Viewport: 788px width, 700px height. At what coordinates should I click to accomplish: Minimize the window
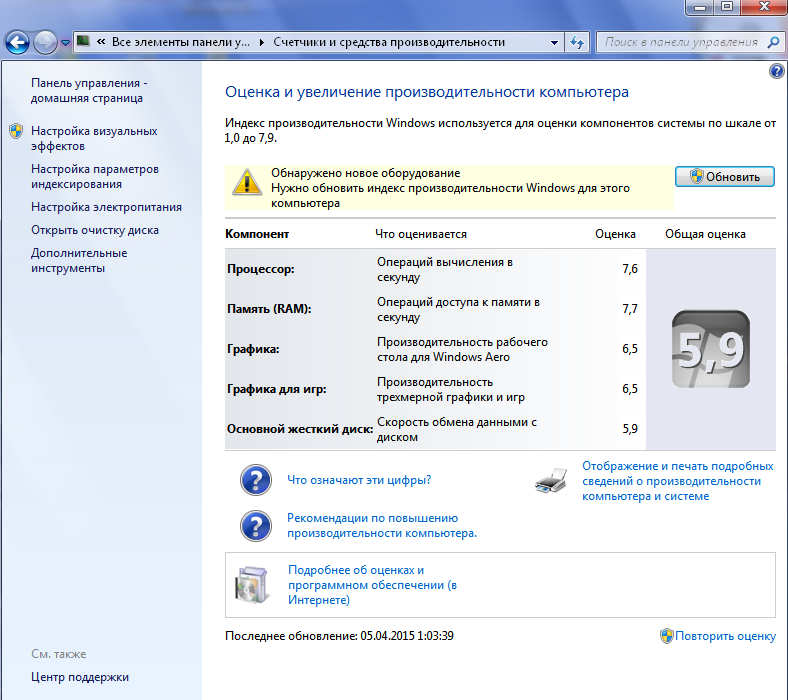pos(700,7)
